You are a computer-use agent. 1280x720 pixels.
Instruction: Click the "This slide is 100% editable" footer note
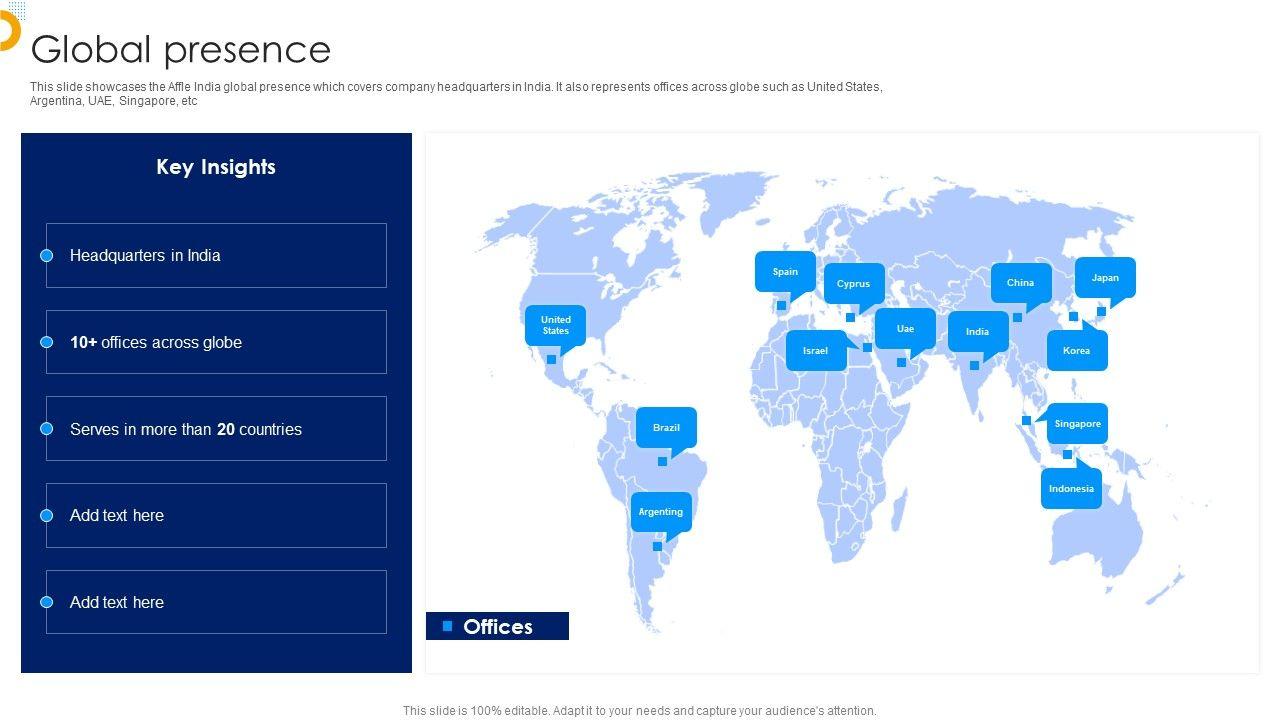click(x=640, y=711)
